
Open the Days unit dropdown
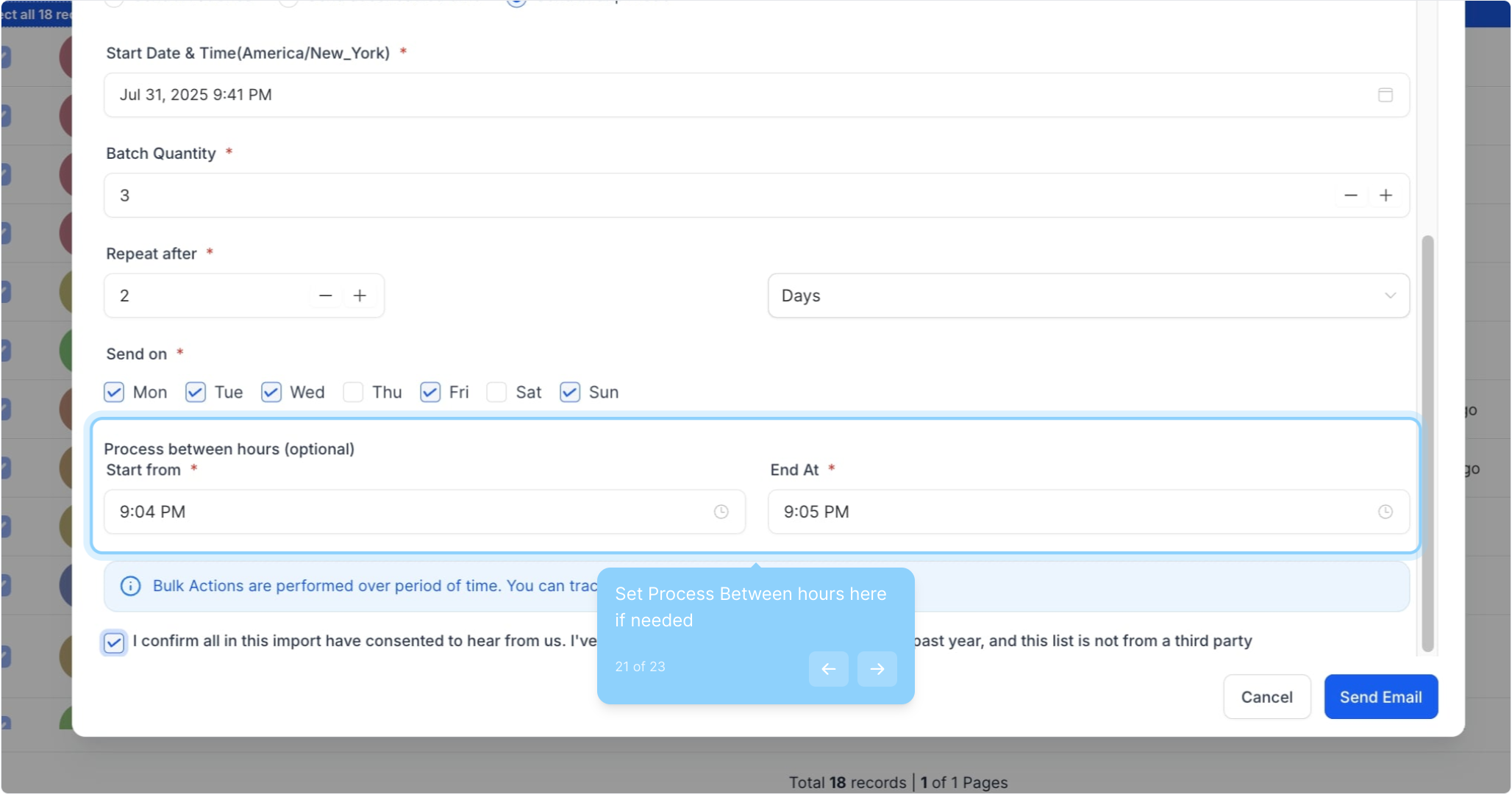1088,296
